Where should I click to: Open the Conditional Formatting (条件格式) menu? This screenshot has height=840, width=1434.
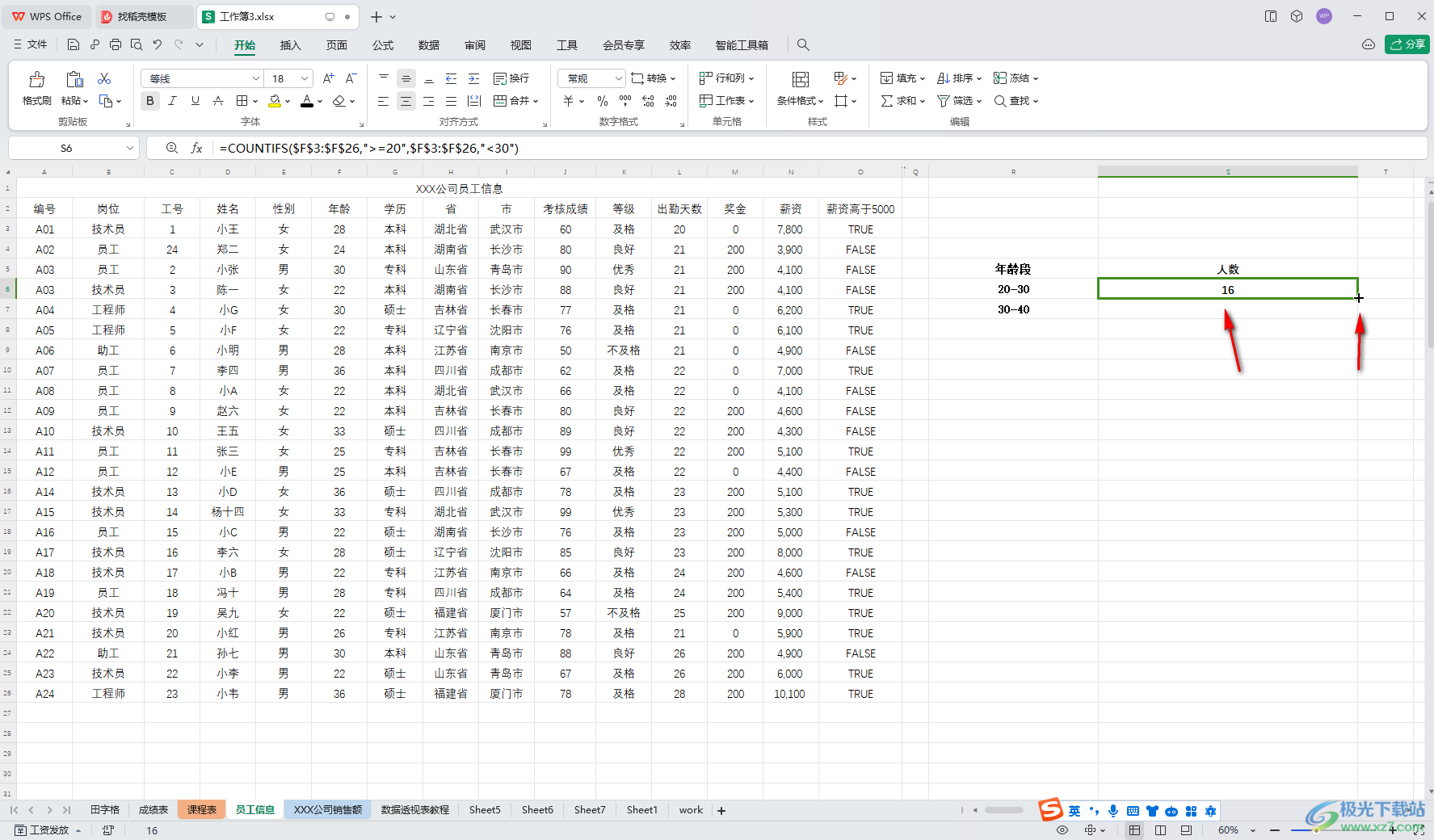[801, 88]
